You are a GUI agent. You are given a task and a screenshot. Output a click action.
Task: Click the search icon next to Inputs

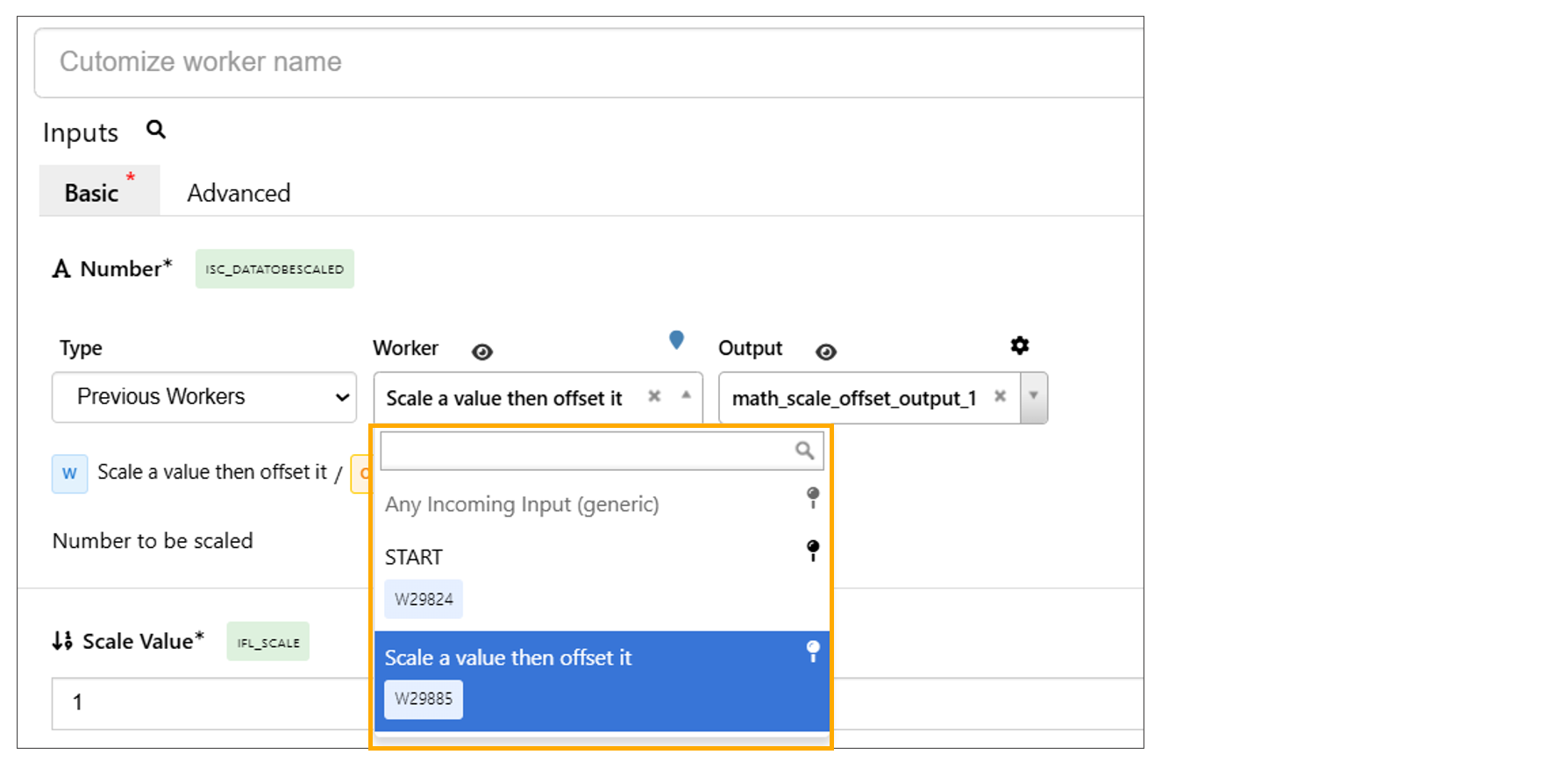[x=156, y=130]
